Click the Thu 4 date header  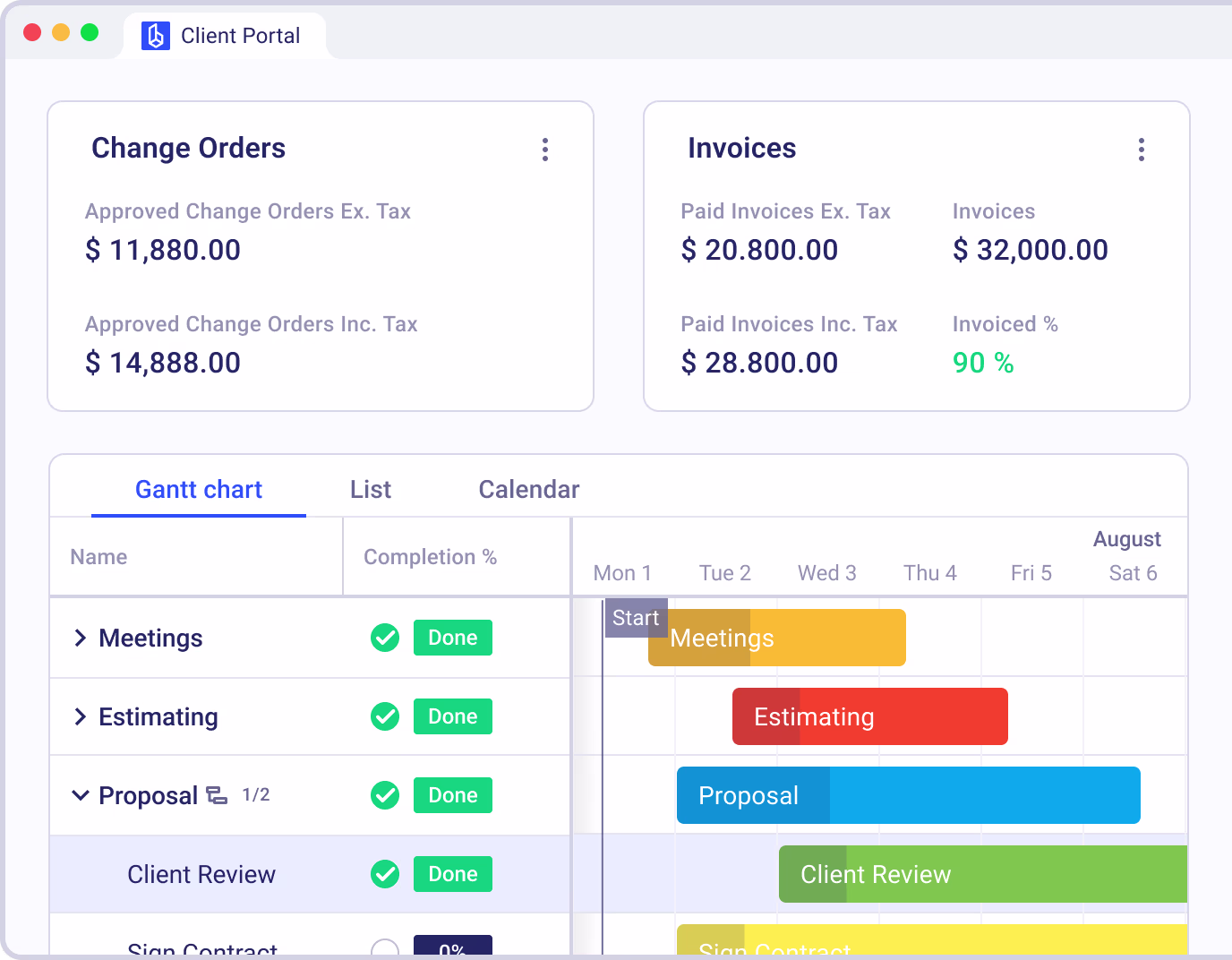point(930,573)
